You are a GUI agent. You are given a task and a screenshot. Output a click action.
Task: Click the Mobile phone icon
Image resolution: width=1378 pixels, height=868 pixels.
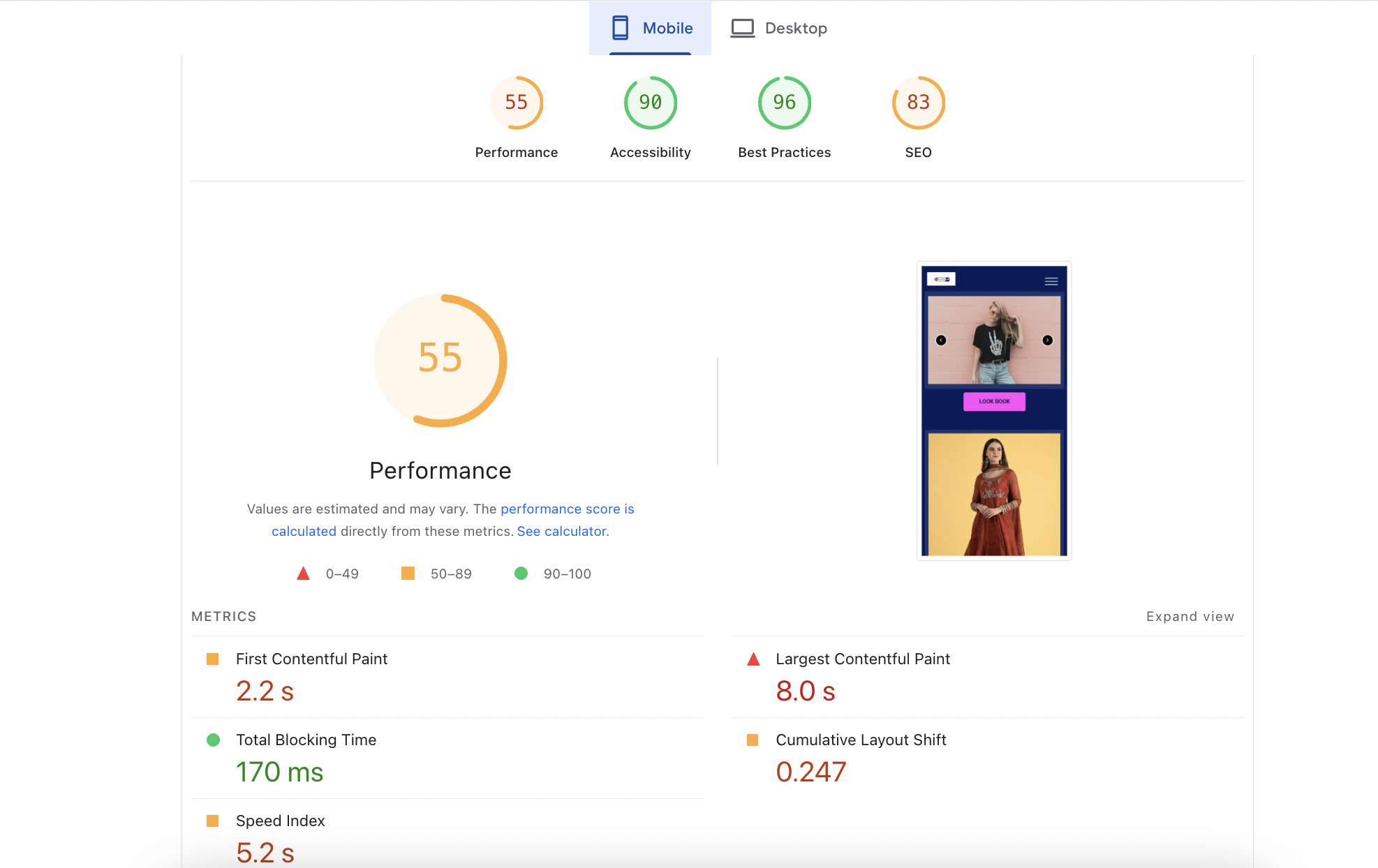(x=620, y=28)
